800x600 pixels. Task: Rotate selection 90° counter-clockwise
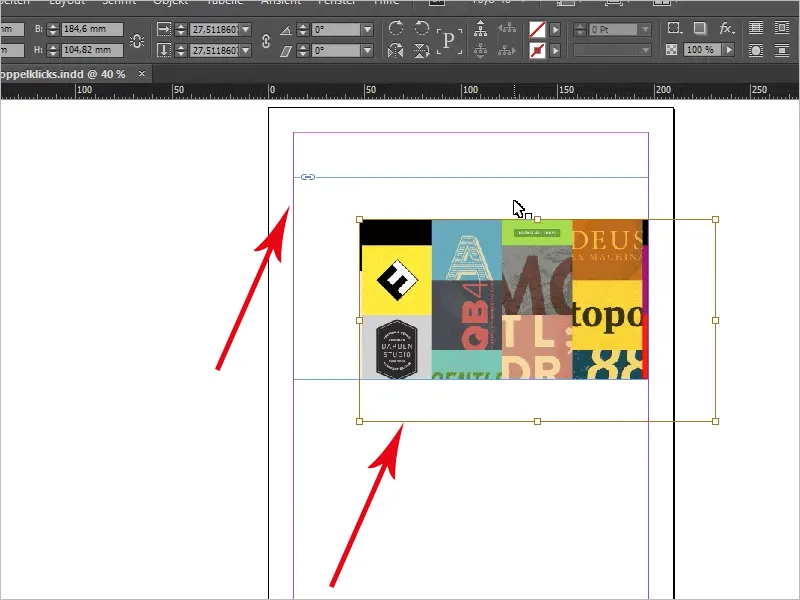(x=421, y=28)
